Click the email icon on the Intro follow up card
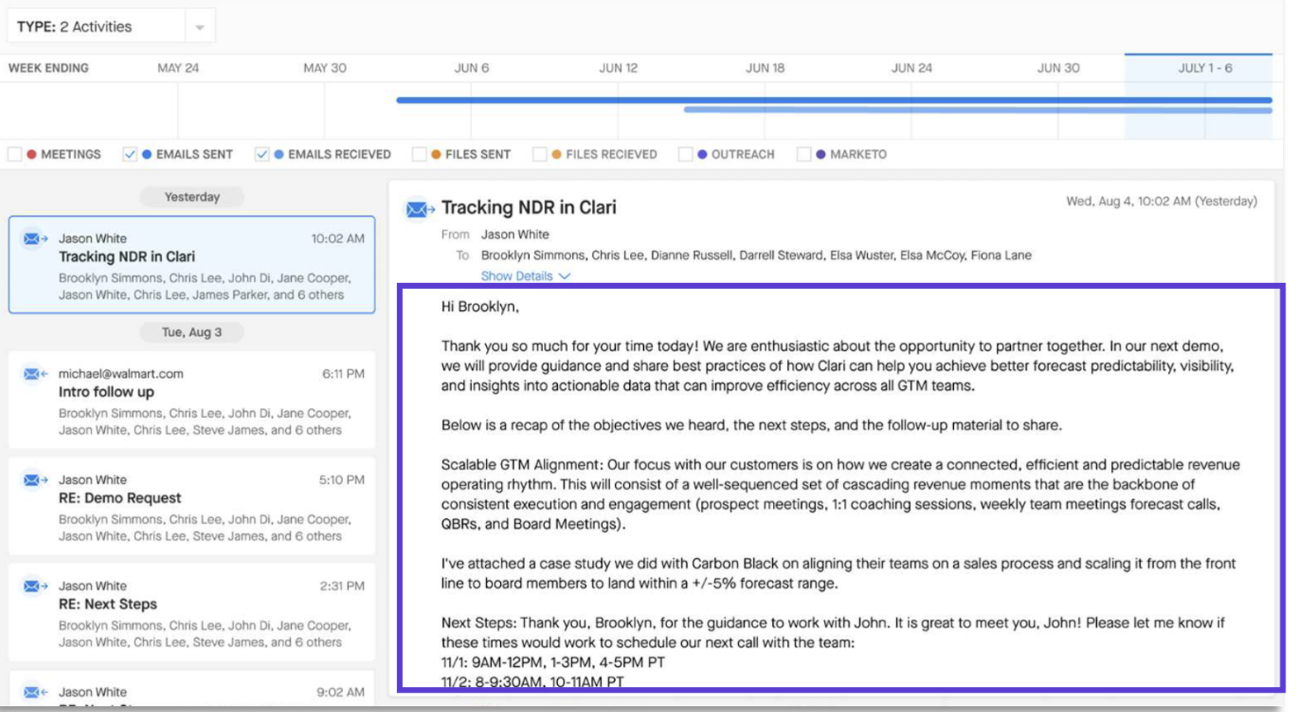Image resolution: width=1298 pixels, height=712 pixels. [35, 374]
